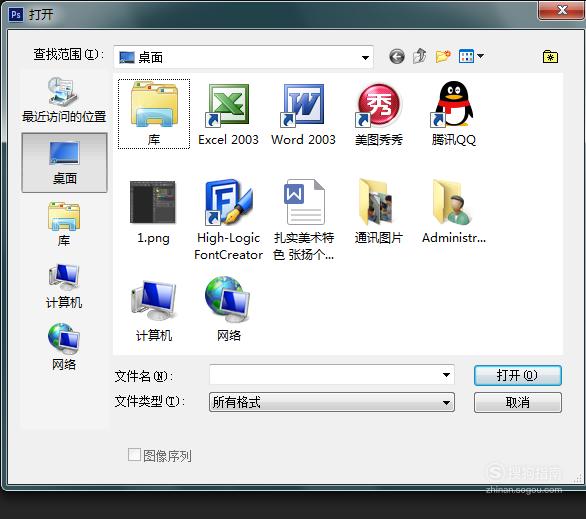Select the Administr... user folder
This screenshot has height=519, width=586.
click(454, 211)
